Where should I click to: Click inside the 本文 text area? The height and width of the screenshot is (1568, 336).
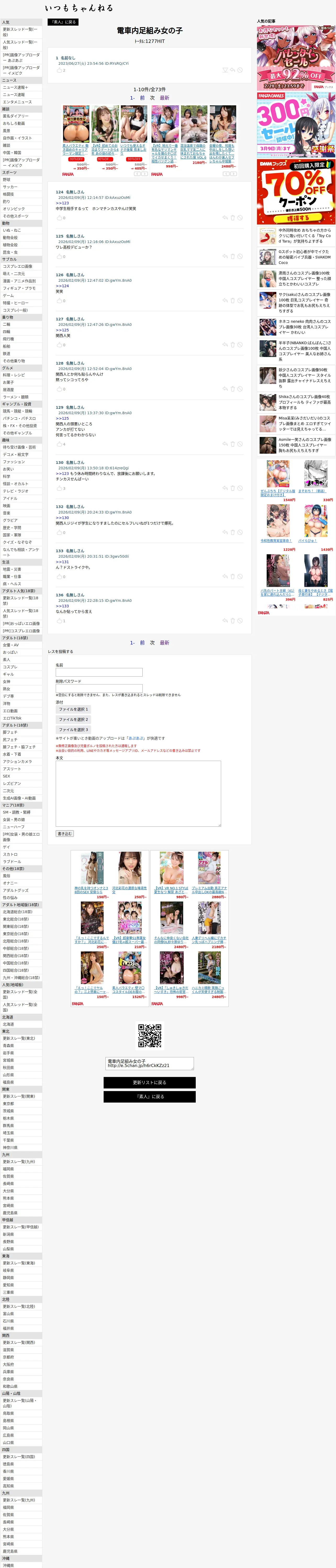138,794
